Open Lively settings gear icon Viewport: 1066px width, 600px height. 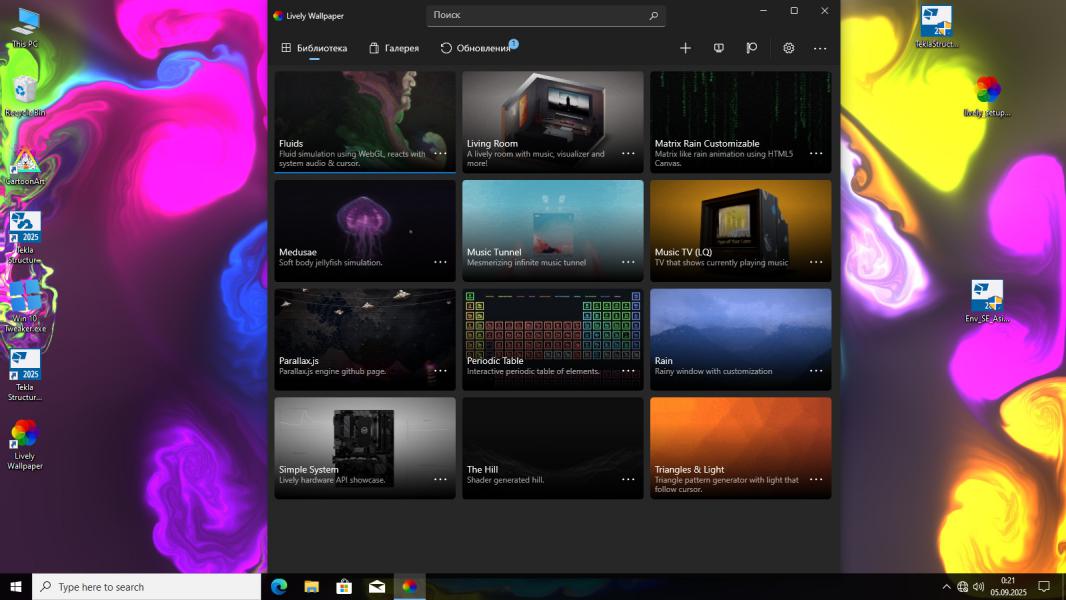pyautogui.click(x=788, y=48)
